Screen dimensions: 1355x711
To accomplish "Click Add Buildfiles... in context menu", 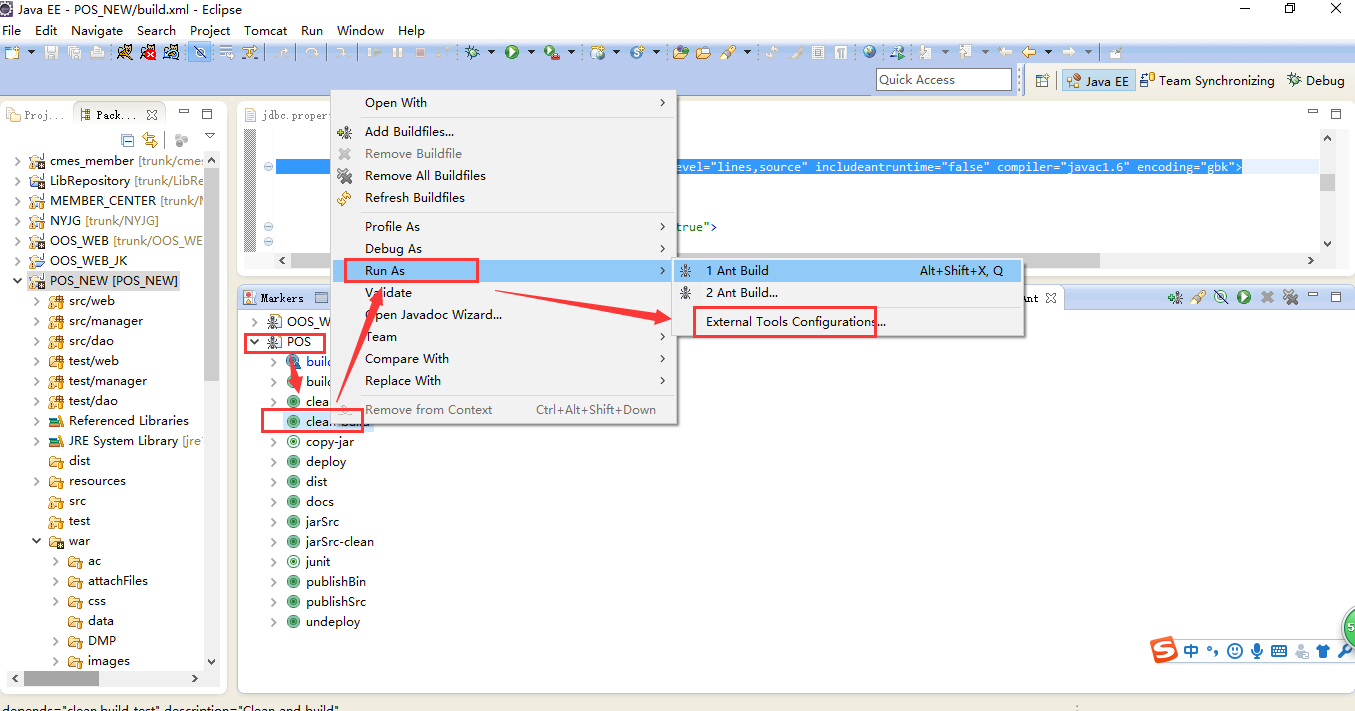I will tap(503, 131).
